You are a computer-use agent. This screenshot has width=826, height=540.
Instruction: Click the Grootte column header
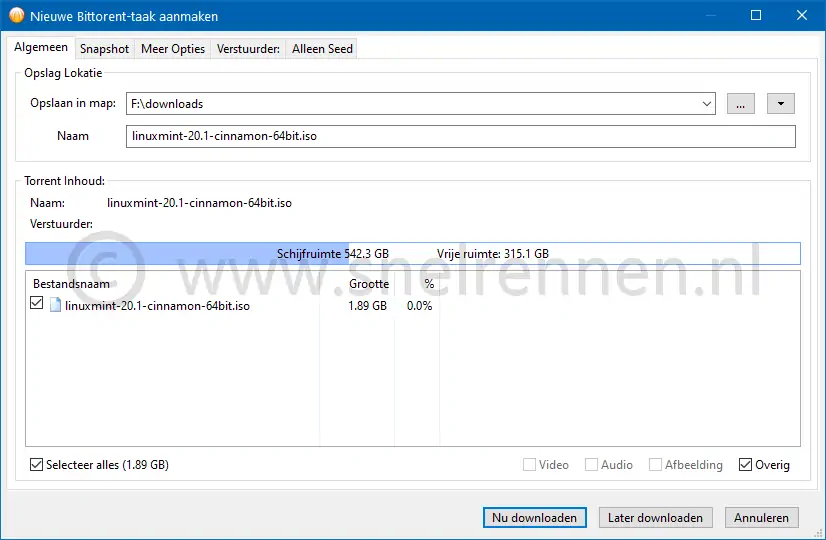[357, 284]
